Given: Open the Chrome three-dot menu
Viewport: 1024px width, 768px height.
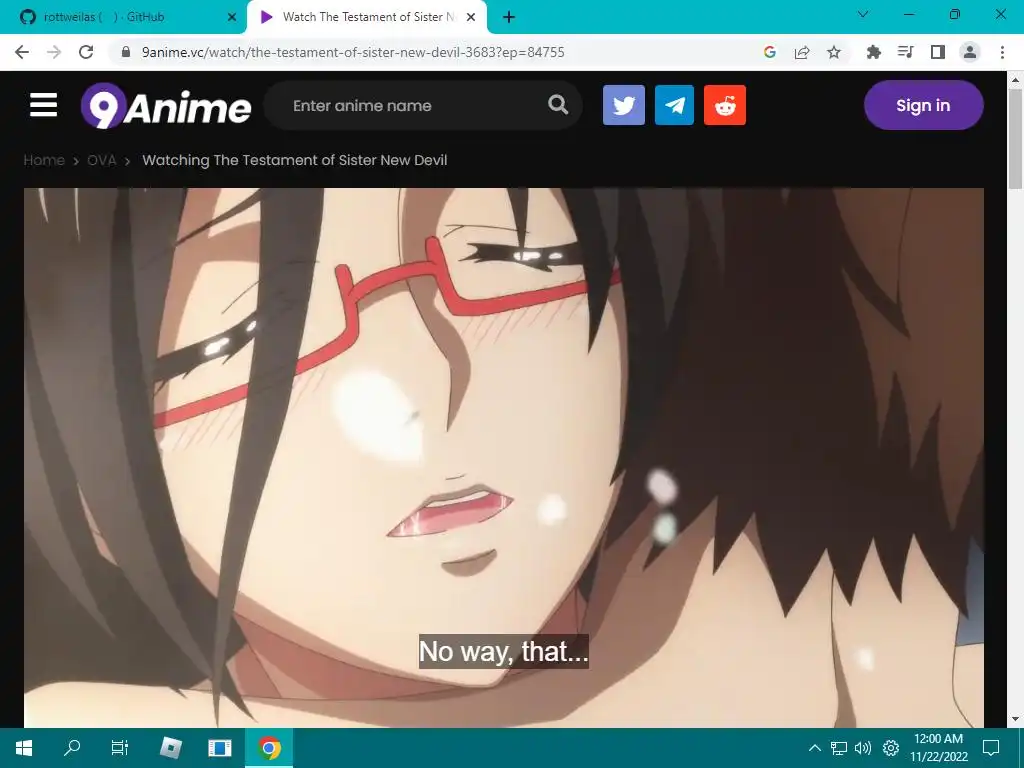Looking at the screenshot, I should point(1002,52).
